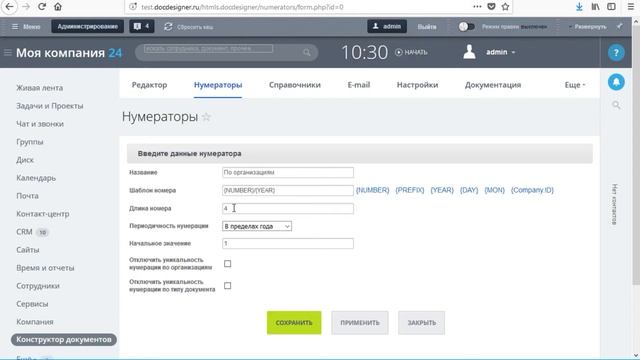Reload the page with the refresh icon

coord(42,7)
